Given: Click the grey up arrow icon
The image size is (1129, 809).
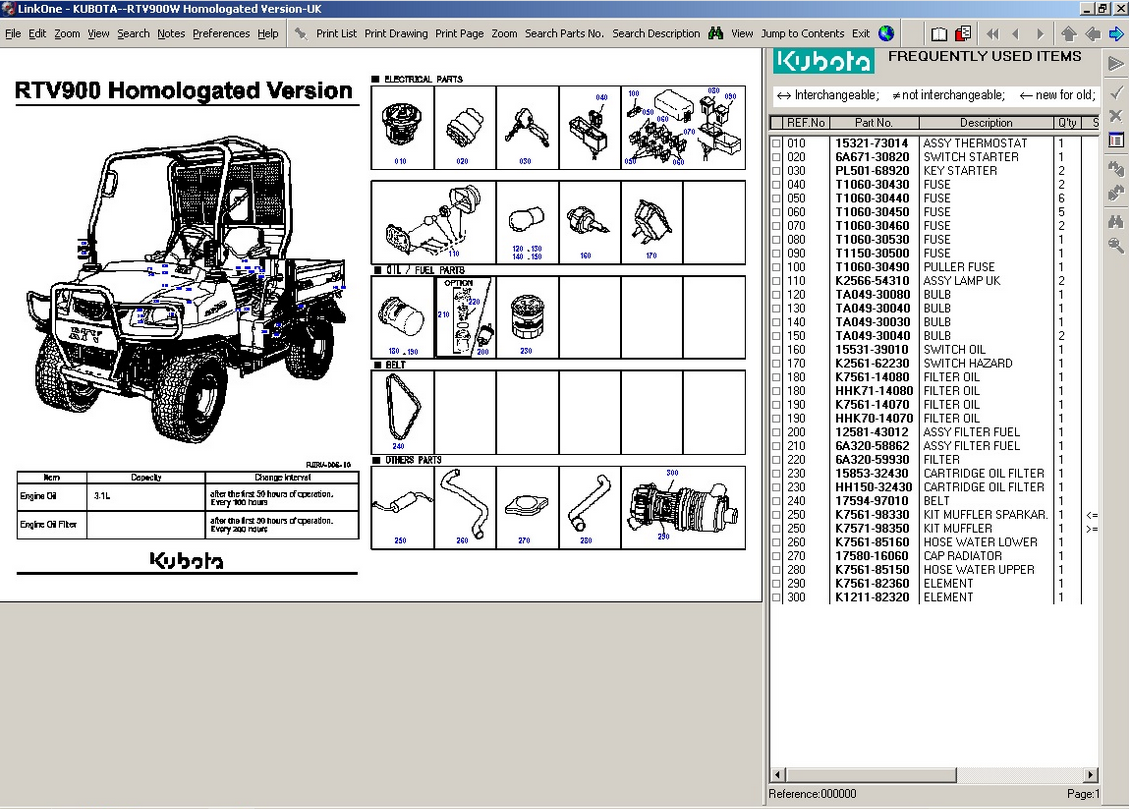Looking at the screenshot, I should point(1069,33).
